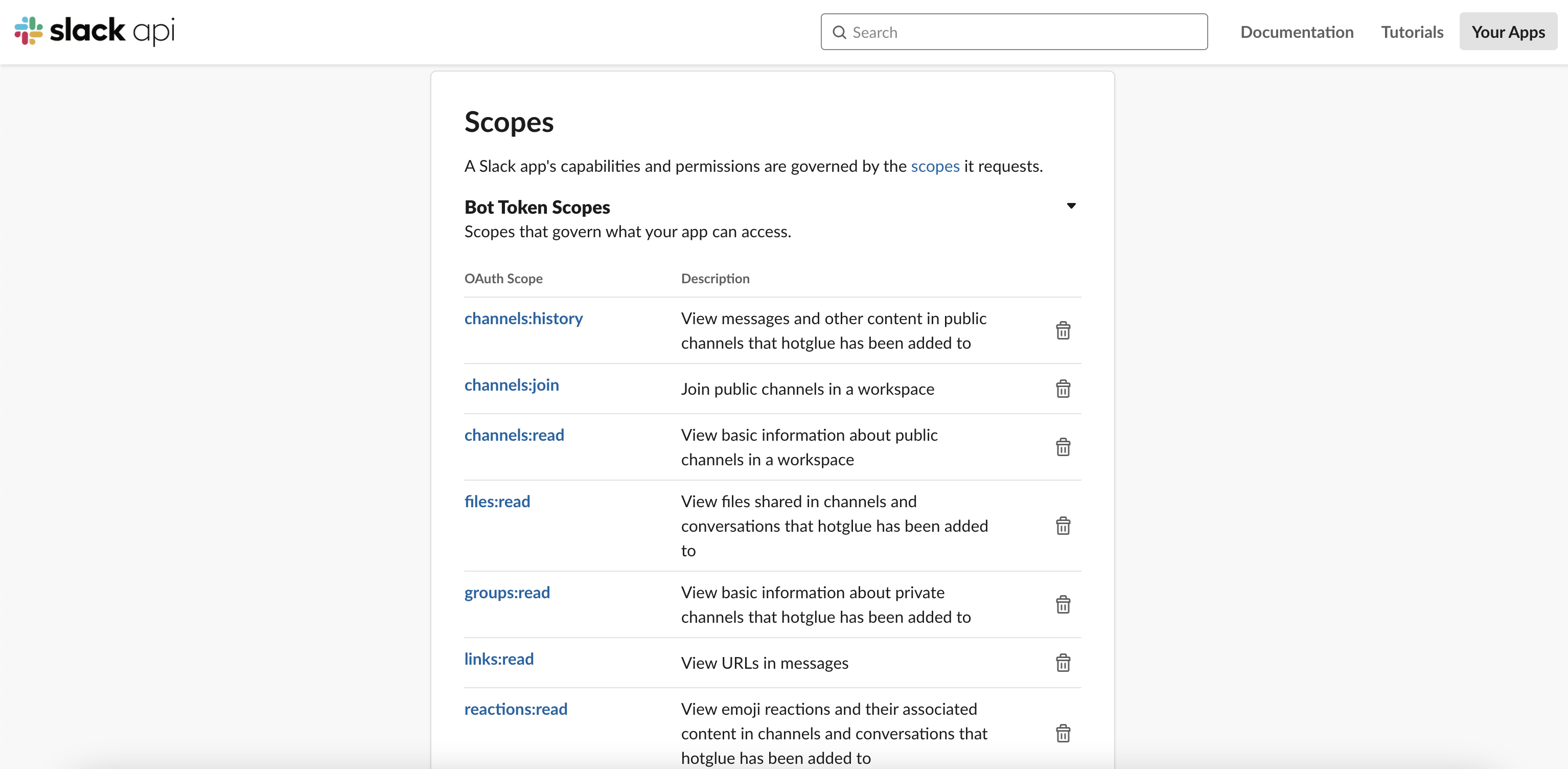The image size is (1568, 769).
Task: Focus the Search input field
Action: click(x=1023, y=32)
